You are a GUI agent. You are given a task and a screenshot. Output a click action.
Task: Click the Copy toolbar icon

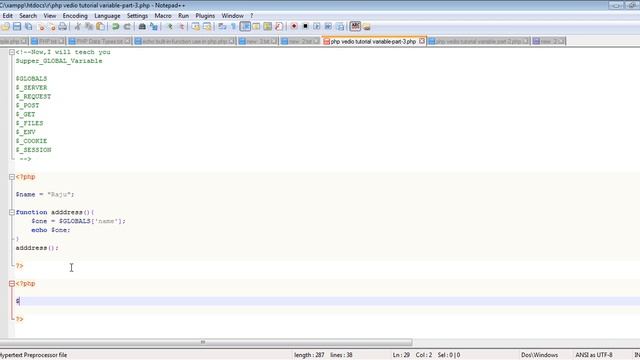[89, 27]
